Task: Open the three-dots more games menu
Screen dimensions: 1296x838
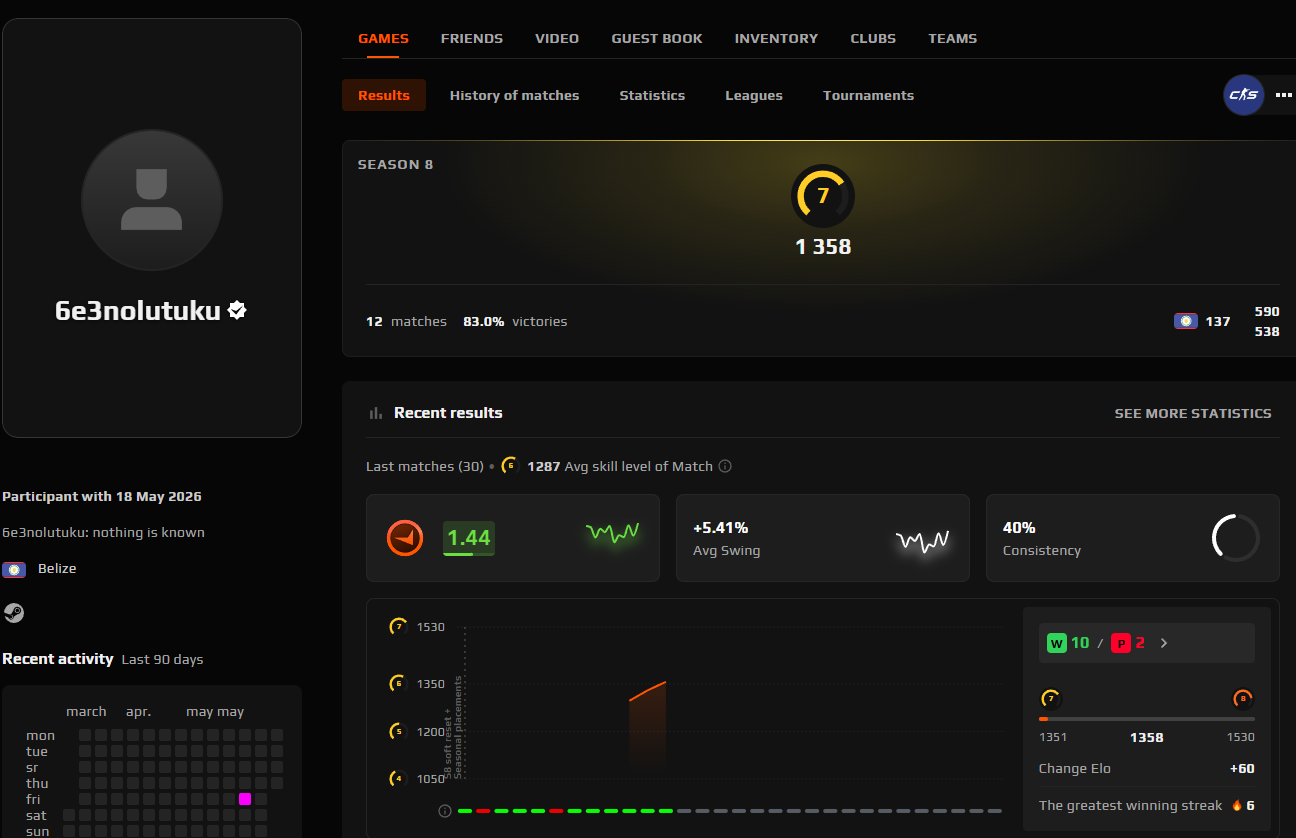Action: point(1284,95)
